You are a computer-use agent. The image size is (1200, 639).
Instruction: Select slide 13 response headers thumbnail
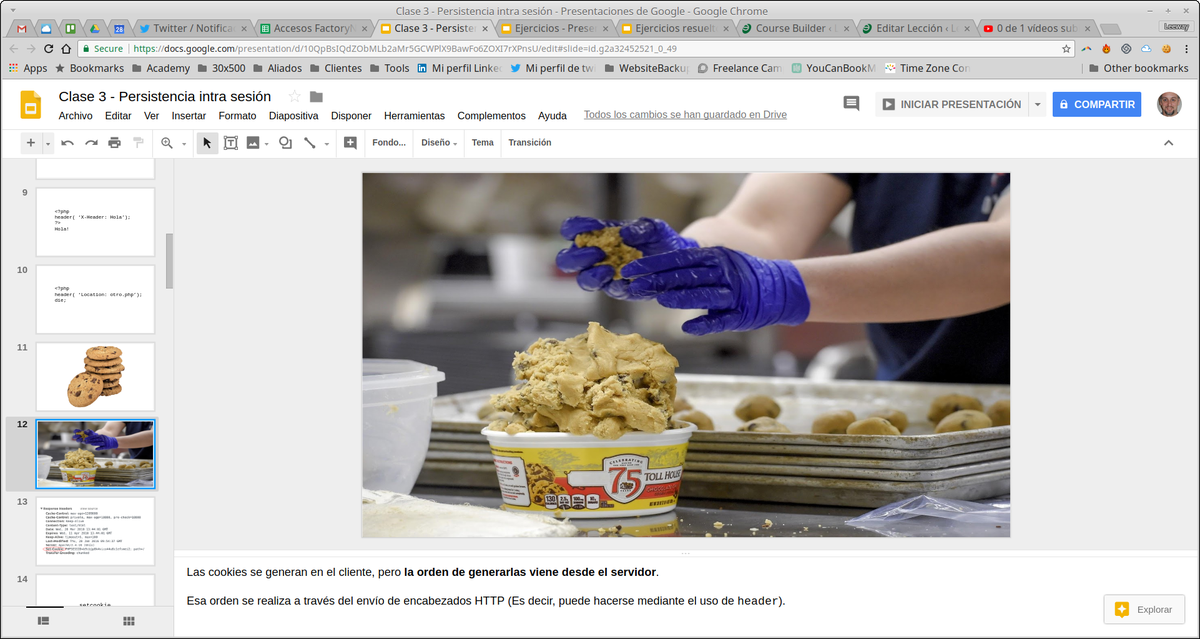[x=95, y=531]
